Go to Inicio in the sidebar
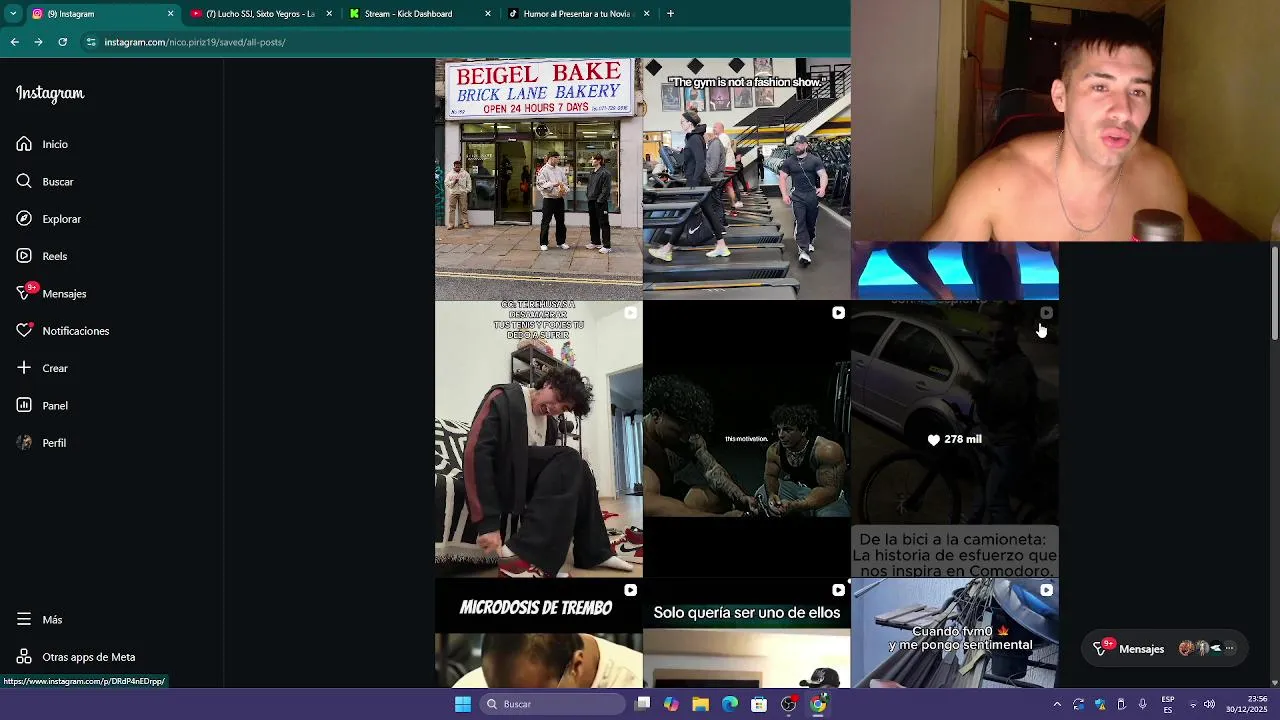The width and height of the screenshot is (1280, 720). 42,144
